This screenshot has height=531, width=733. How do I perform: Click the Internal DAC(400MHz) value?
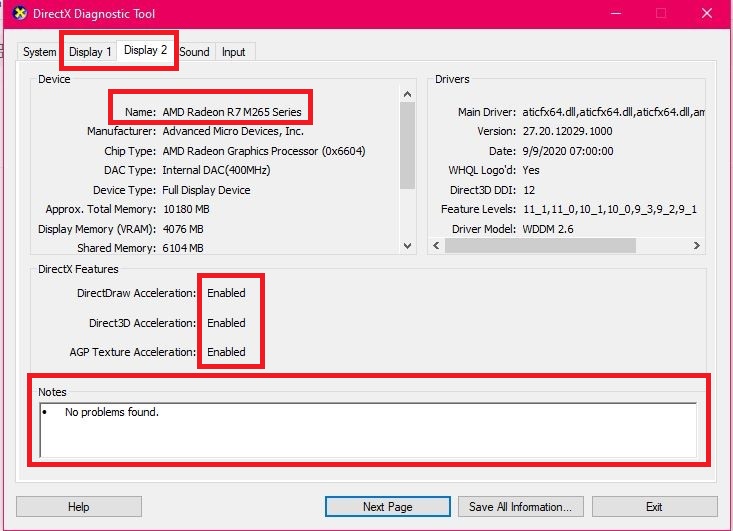pos(216,170)
